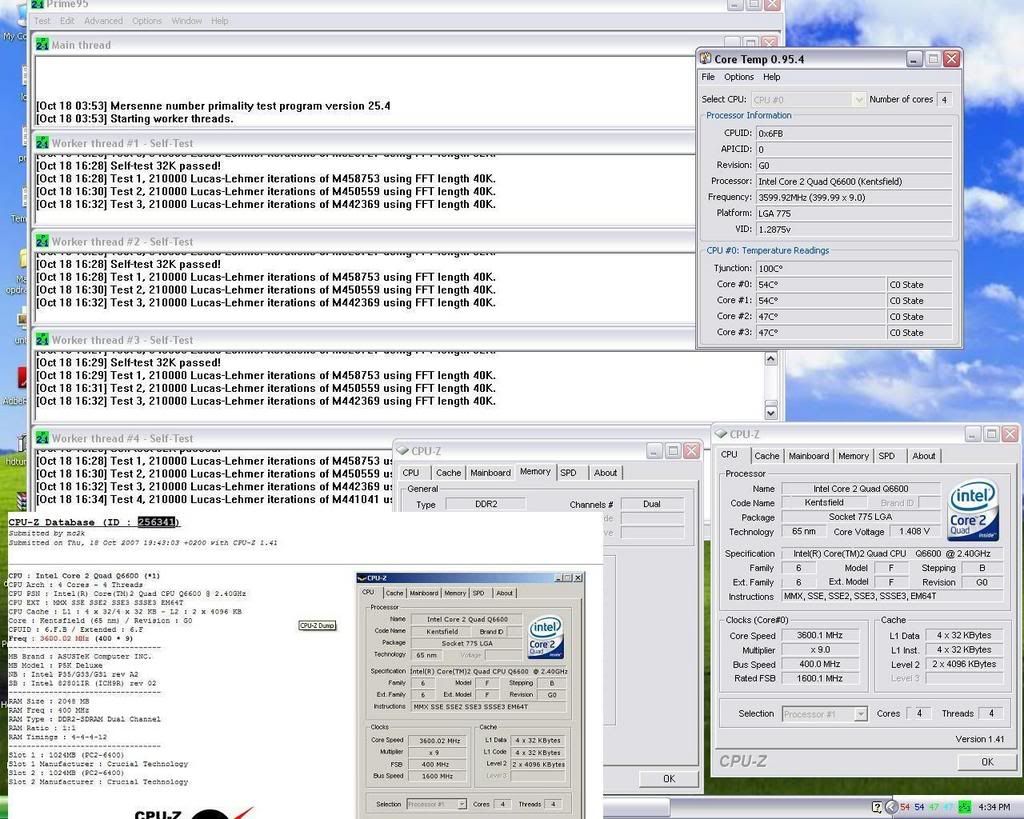1024x819 pixels.
Task: Open About tab in CPU-Z processor window
Action: click(923, 456)
